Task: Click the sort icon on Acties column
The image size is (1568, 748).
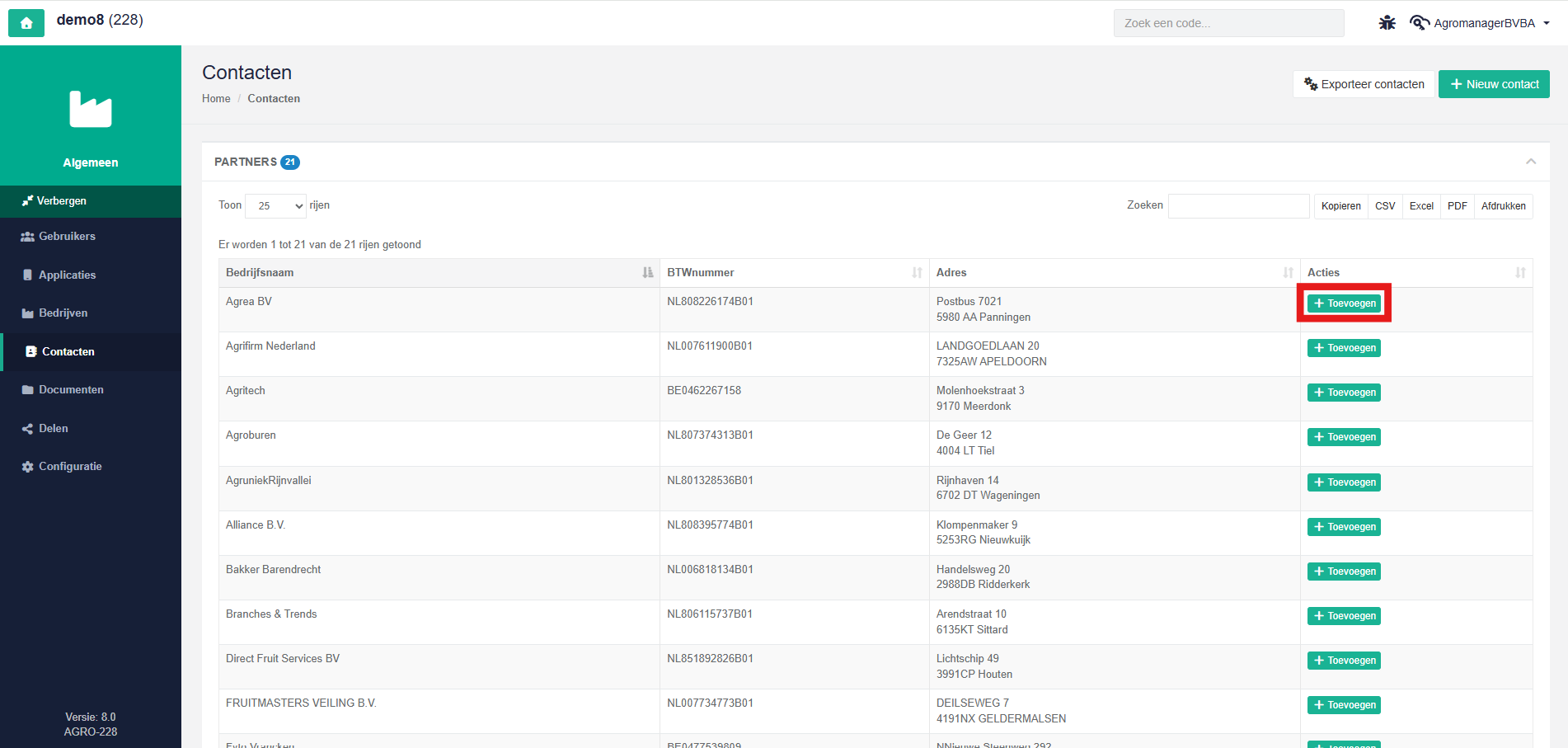Action: [1521, 273]
